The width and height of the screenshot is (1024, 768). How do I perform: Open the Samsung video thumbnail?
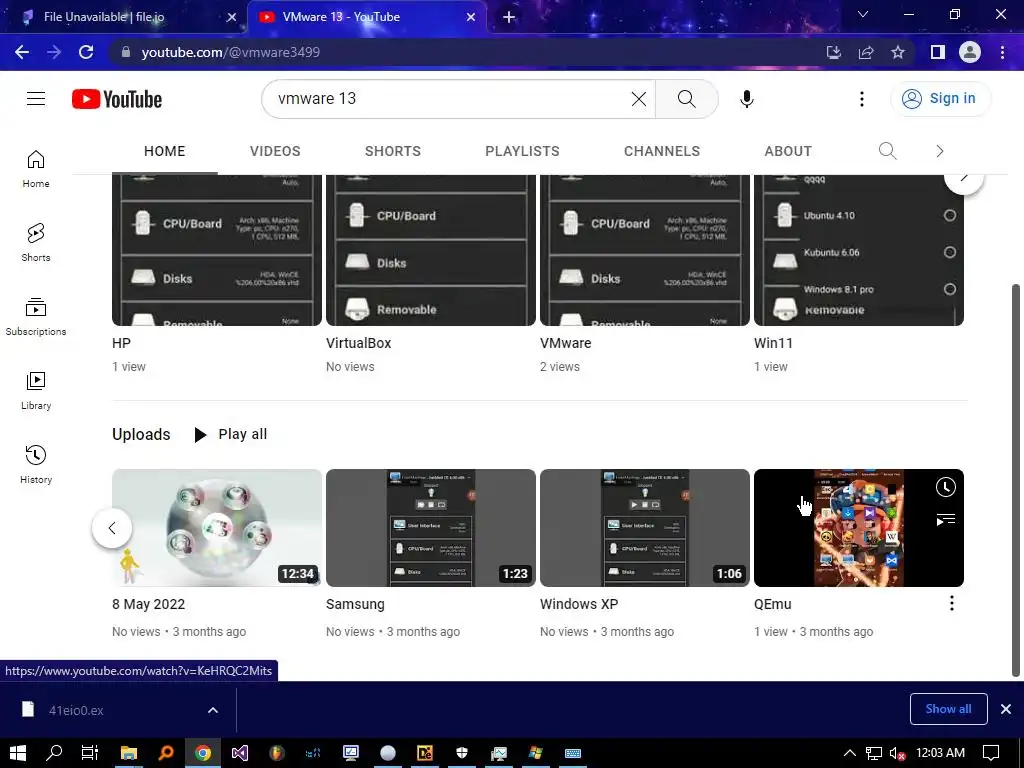point(430,528)
